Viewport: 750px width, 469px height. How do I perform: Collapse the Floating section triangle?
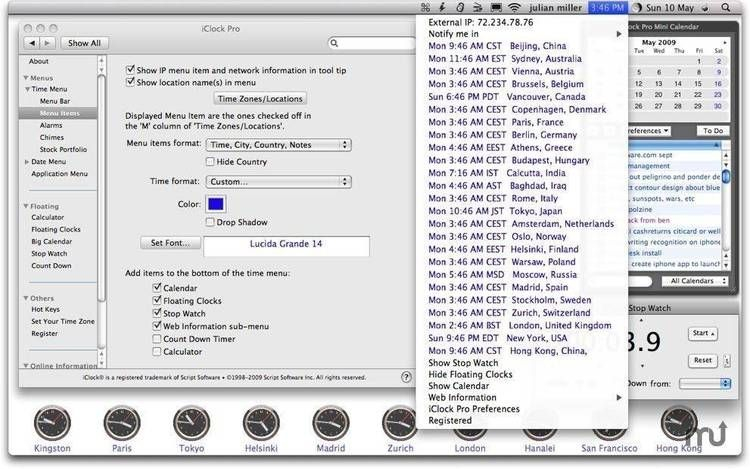[26, 206]
